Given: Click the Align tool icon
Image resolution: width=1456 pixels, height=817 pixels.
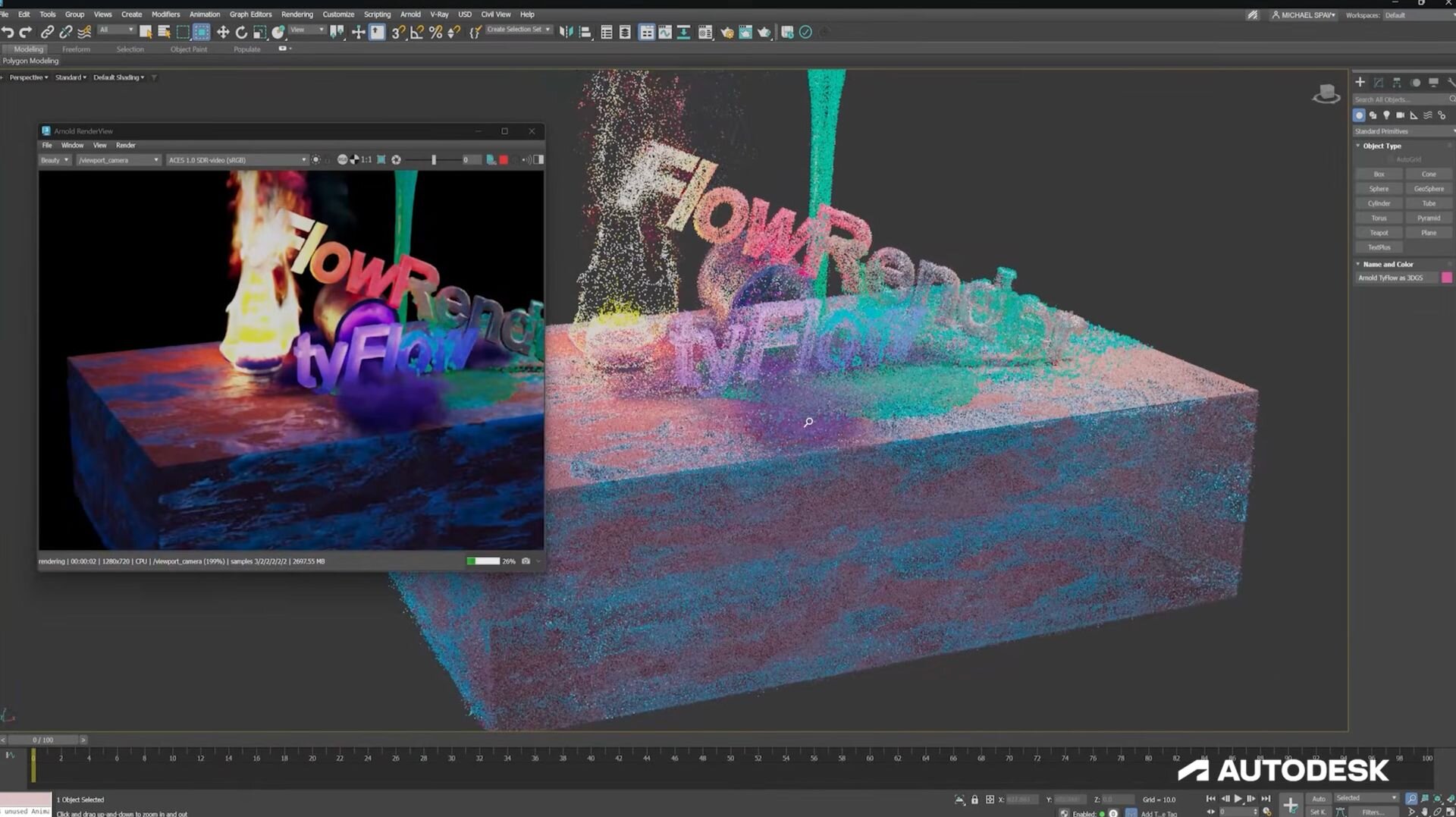Looking at the screenshot, I should (x=585, y=32).
